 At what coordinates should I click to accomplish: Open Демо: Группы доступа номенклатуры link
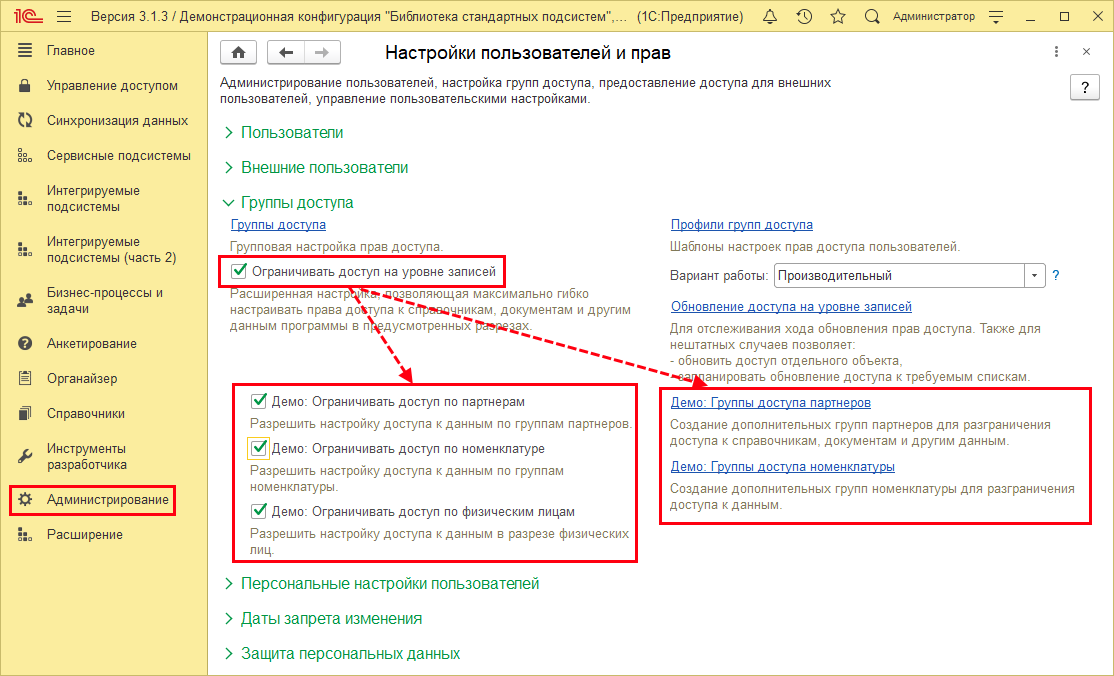pyautogui.click(x=783, y=466)
